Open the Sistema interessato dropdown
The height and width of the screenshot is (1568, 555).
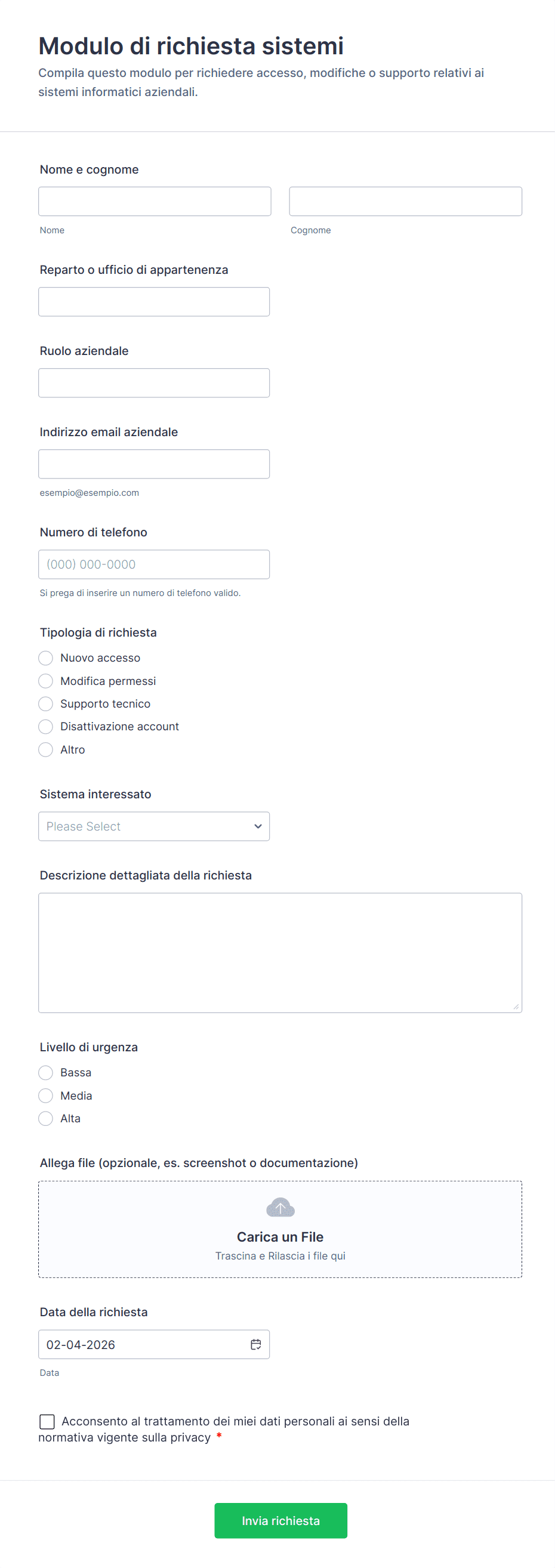click(154, 826)
